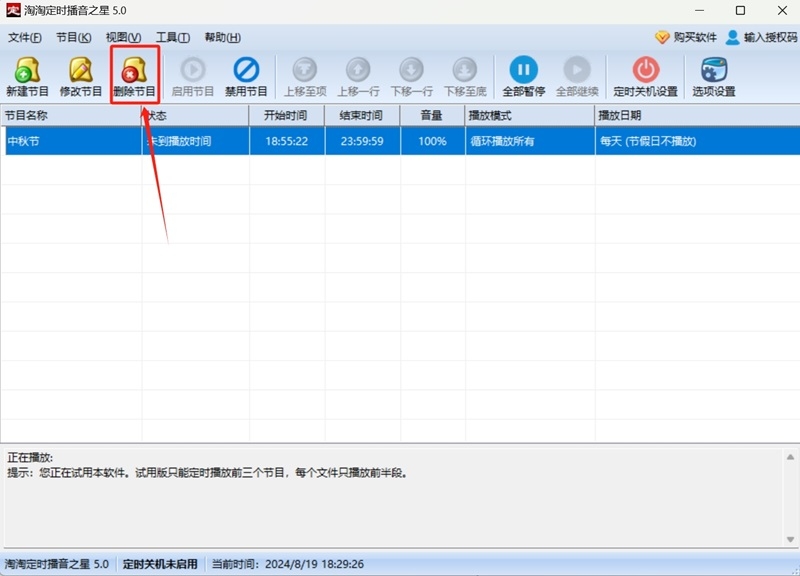Toggle pause state with 全部暂停 control
Image resolution: width=800 pixels, height=576 pixels.
tap(524, 76)
